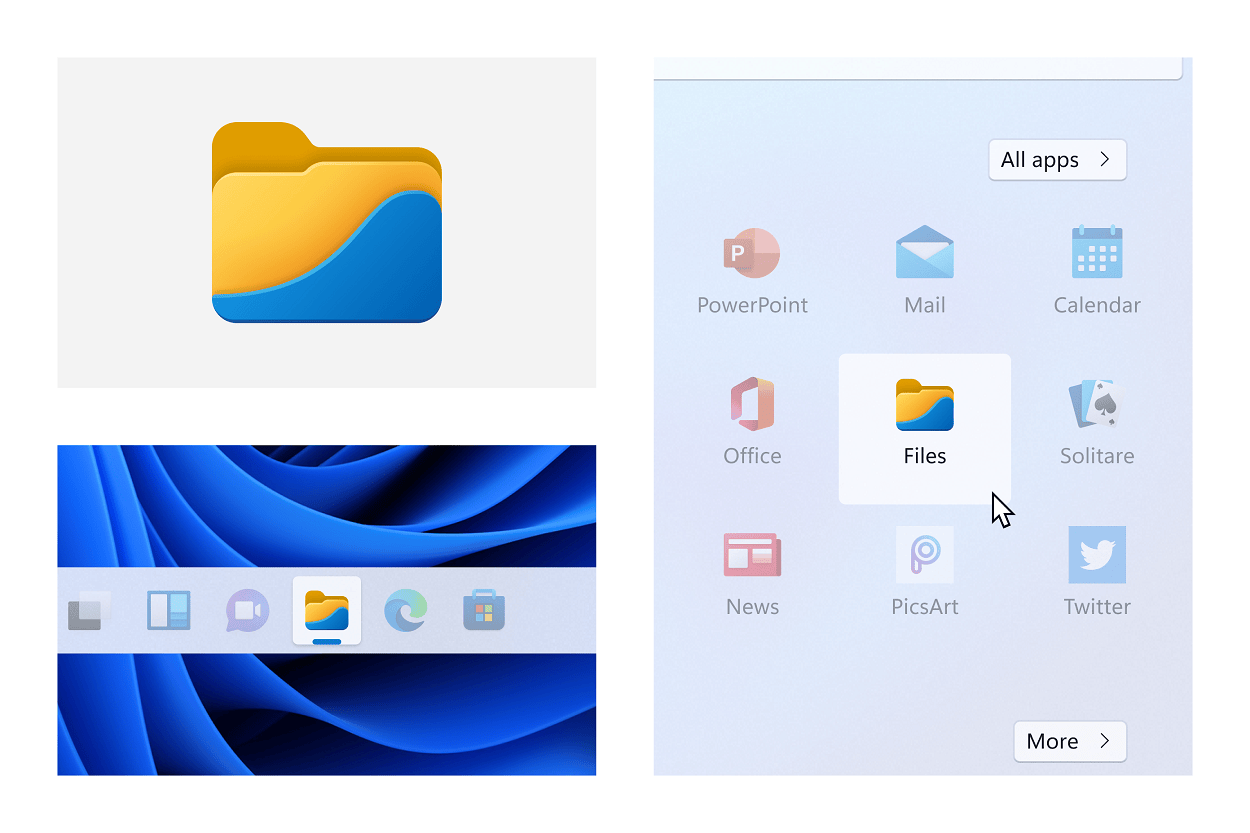Open the News app icon
This screenshot has height=833, width=1250.
(x=752, y=555)
